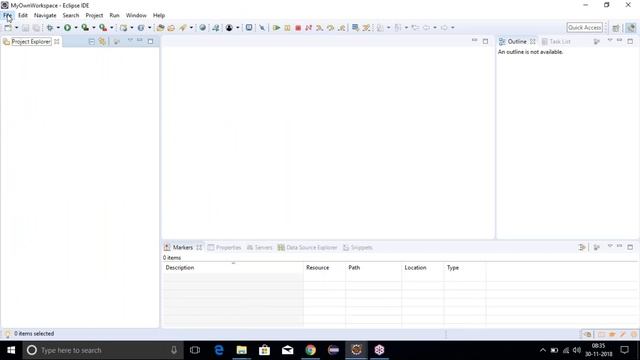Click the Search flashlight icon
The height and width of the screenshot is (360, 640).
183,28
